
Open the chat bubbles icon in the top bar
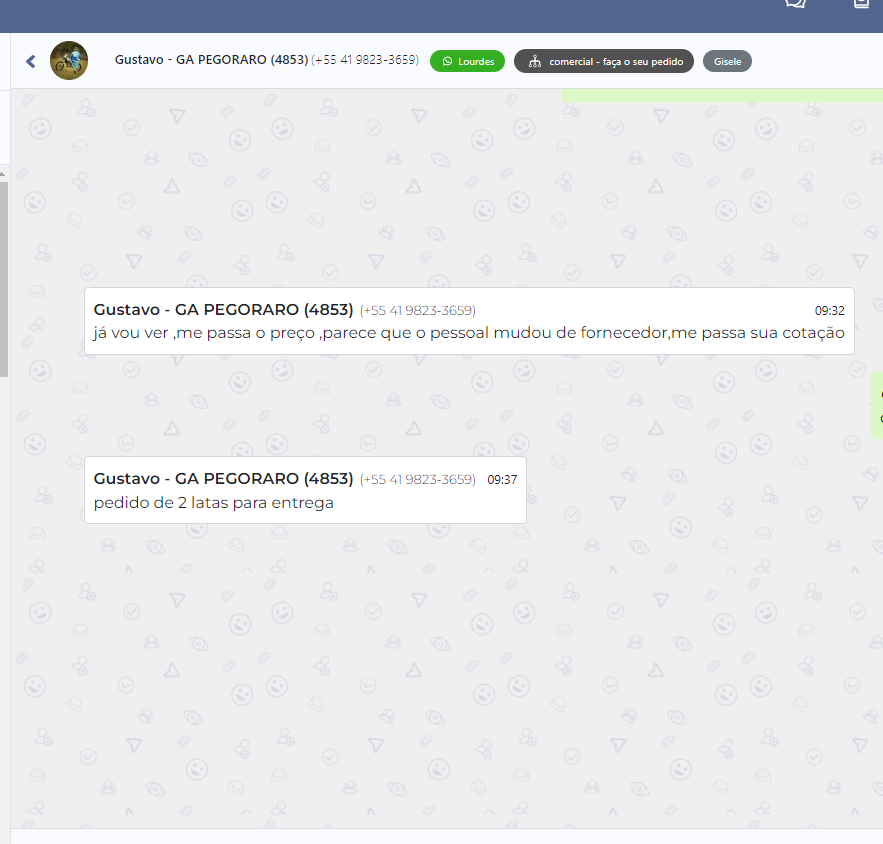[x=795, y=4]
